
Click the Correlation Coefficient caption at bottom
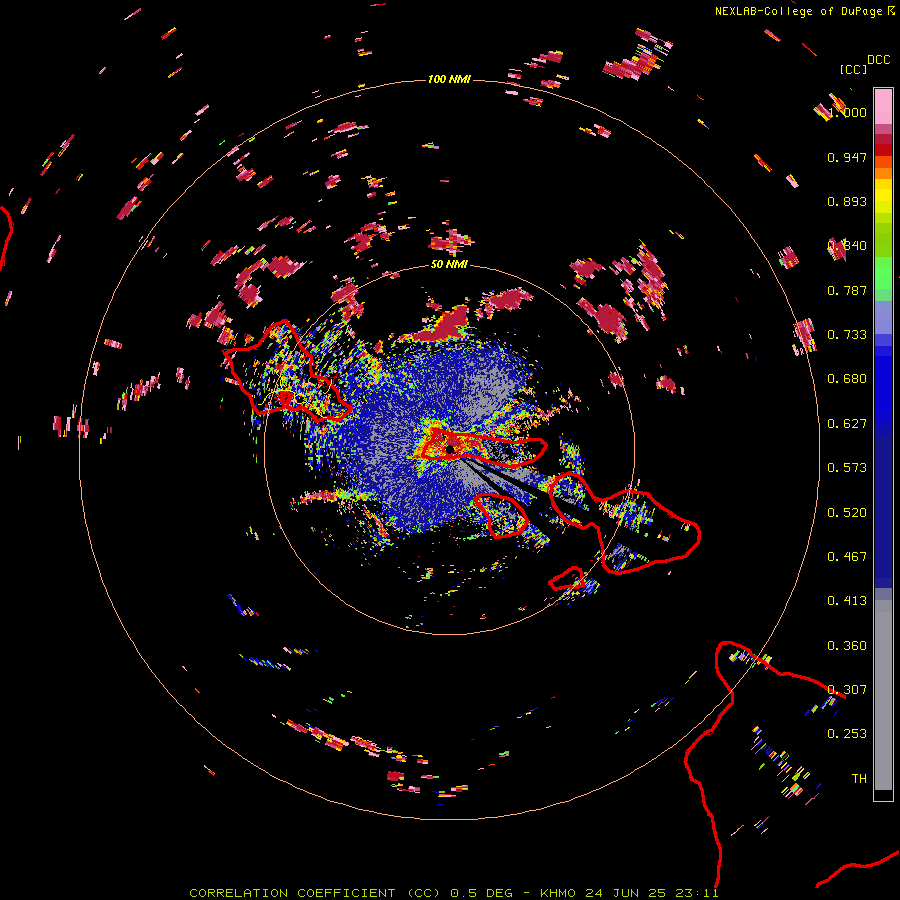coord(453,893)
